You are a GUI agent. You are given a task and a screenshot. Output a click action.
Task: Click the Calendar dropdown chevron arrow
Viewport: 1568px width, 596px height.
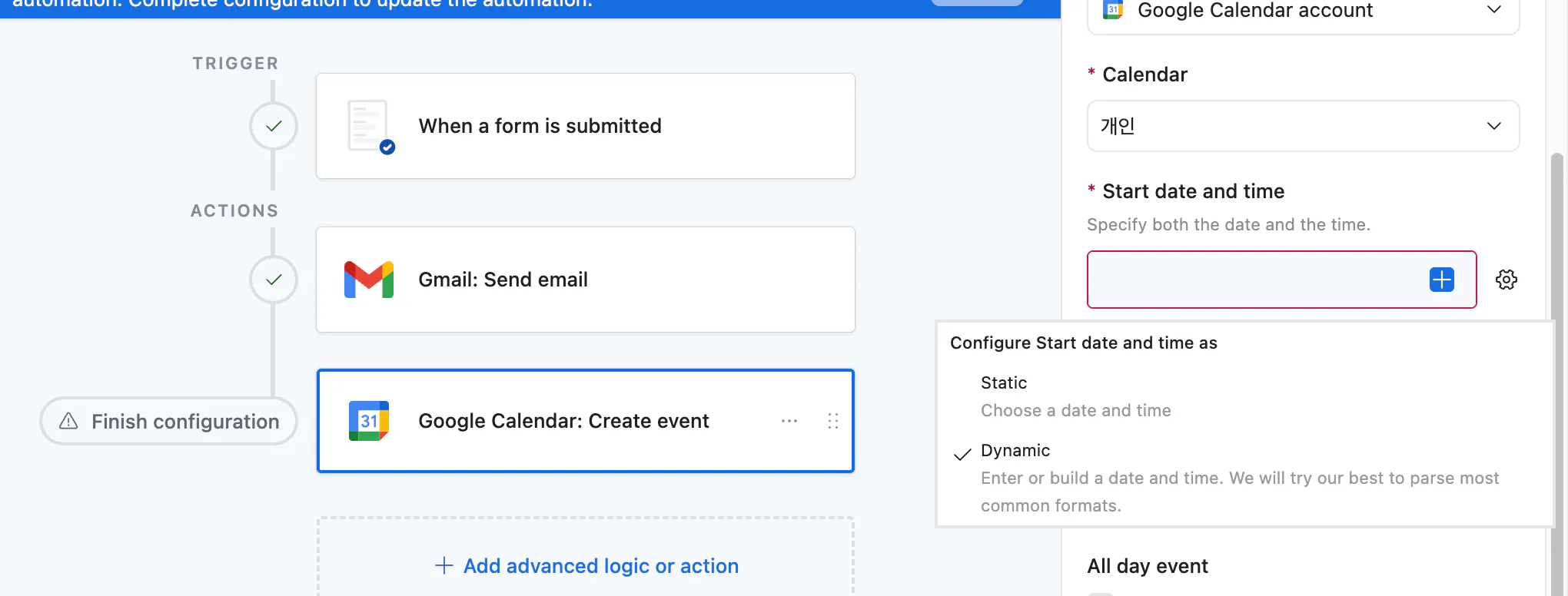(1493, 126)
